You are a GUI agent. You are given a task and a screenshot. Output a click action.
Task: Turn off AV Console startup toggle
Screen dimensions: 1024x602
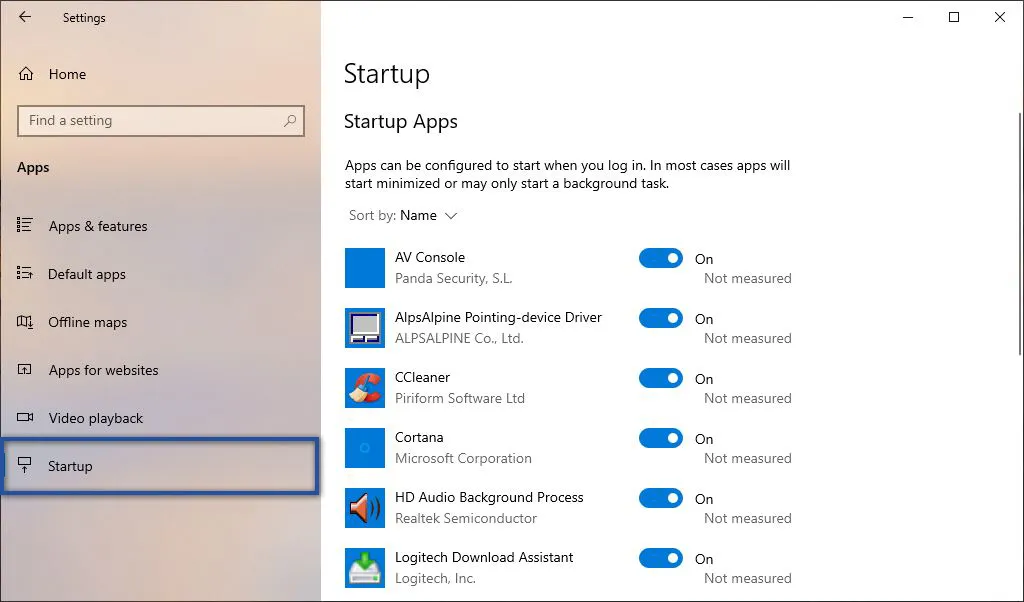pos(660,258)
